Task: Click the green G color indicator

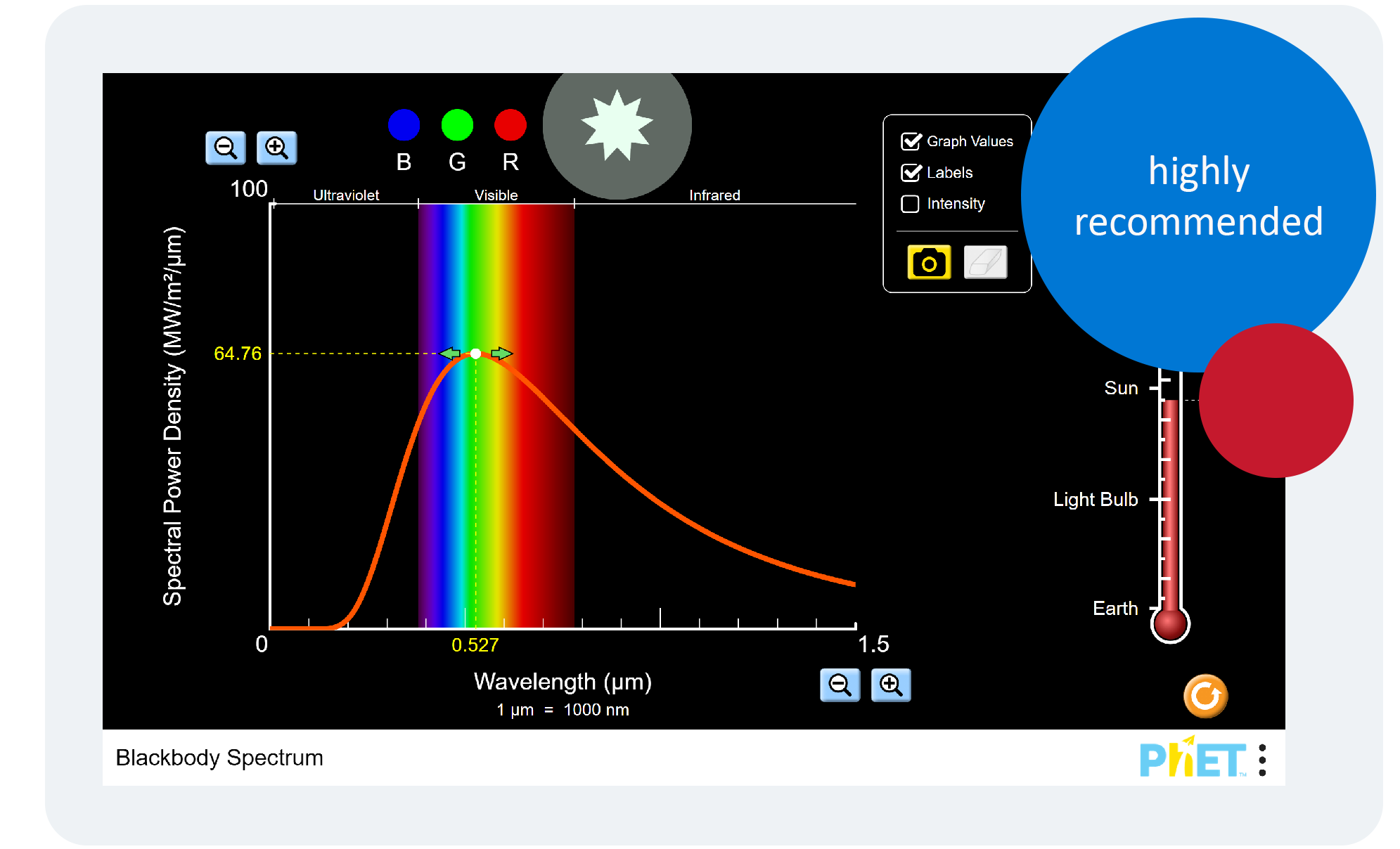Action: pyautogui.click(x=457, y=125)
